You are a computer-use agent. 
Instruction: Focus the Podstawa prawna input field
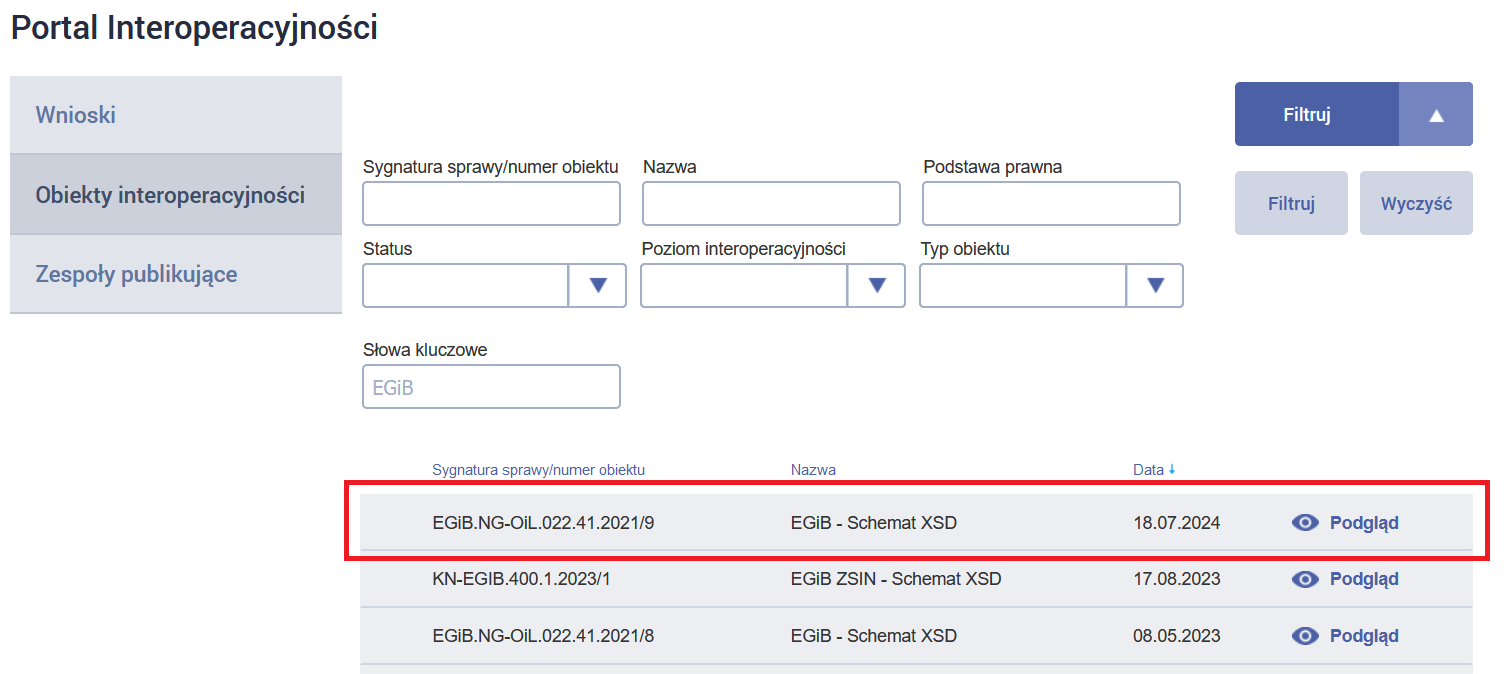point(1051,204)
